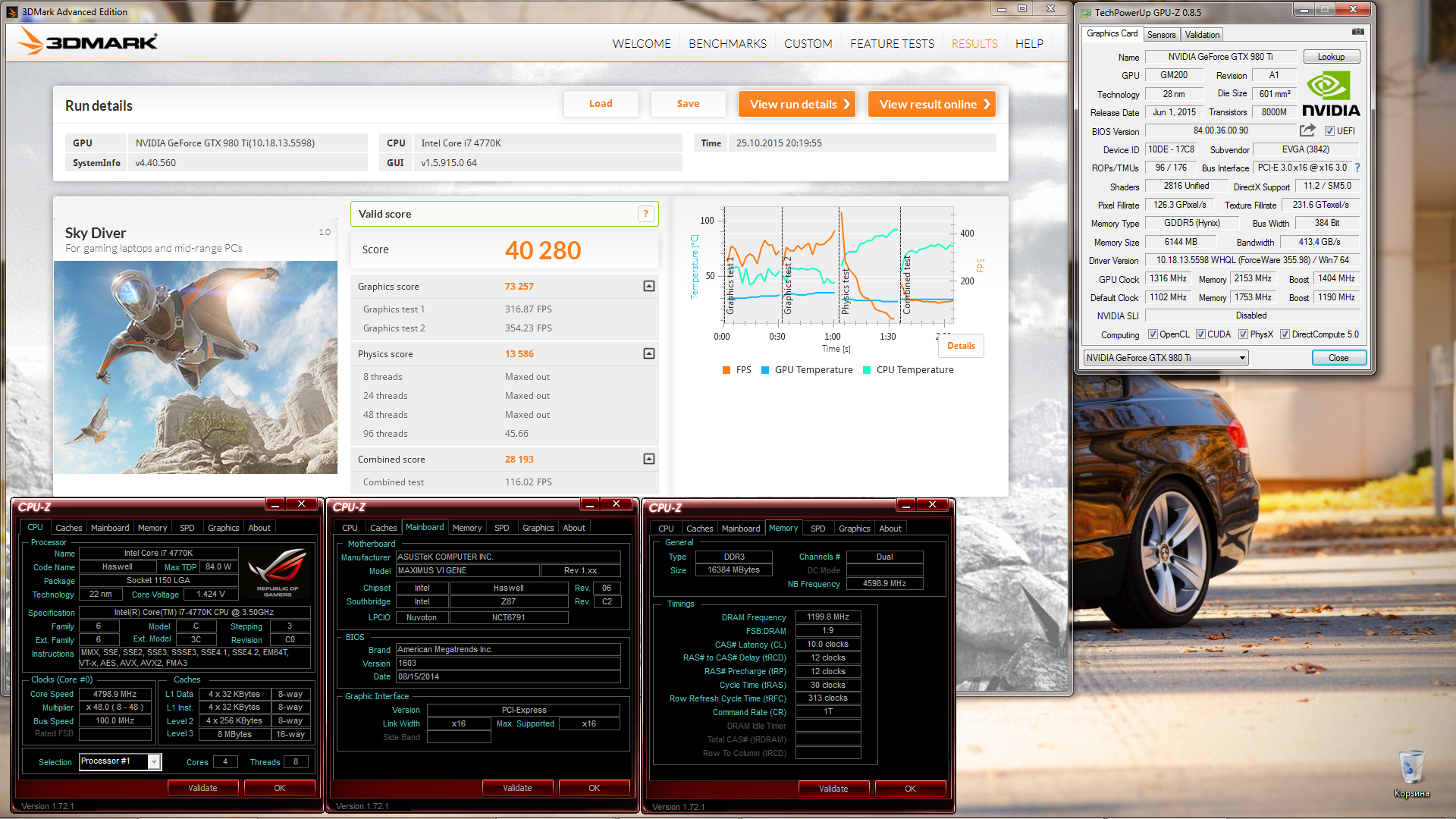This screenshot has width=1456, height=819.
Task: Toggle the PhysX checkbox in GPU-Z
Action: 1243,334
